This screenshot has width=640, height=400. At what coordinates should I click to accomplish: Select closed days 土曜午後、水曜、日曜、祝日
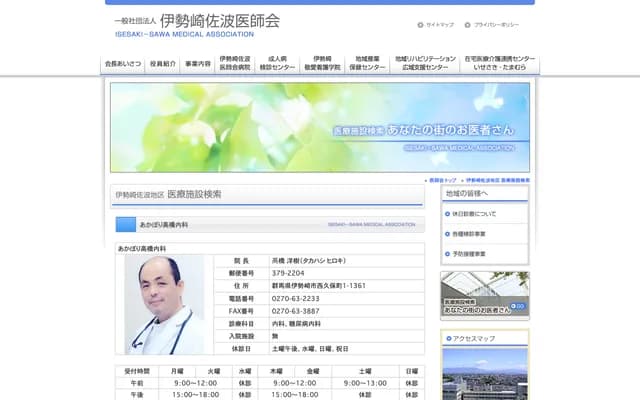(310, 349)
